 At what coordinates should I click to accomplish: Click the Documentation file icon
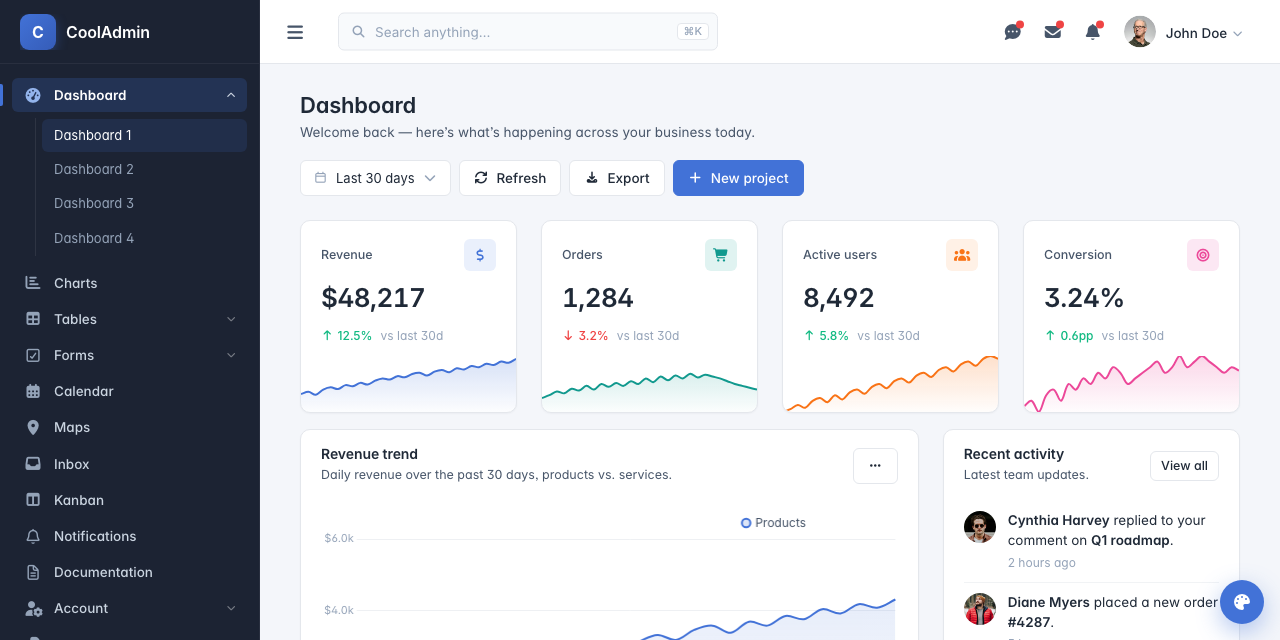coord(33,572)
